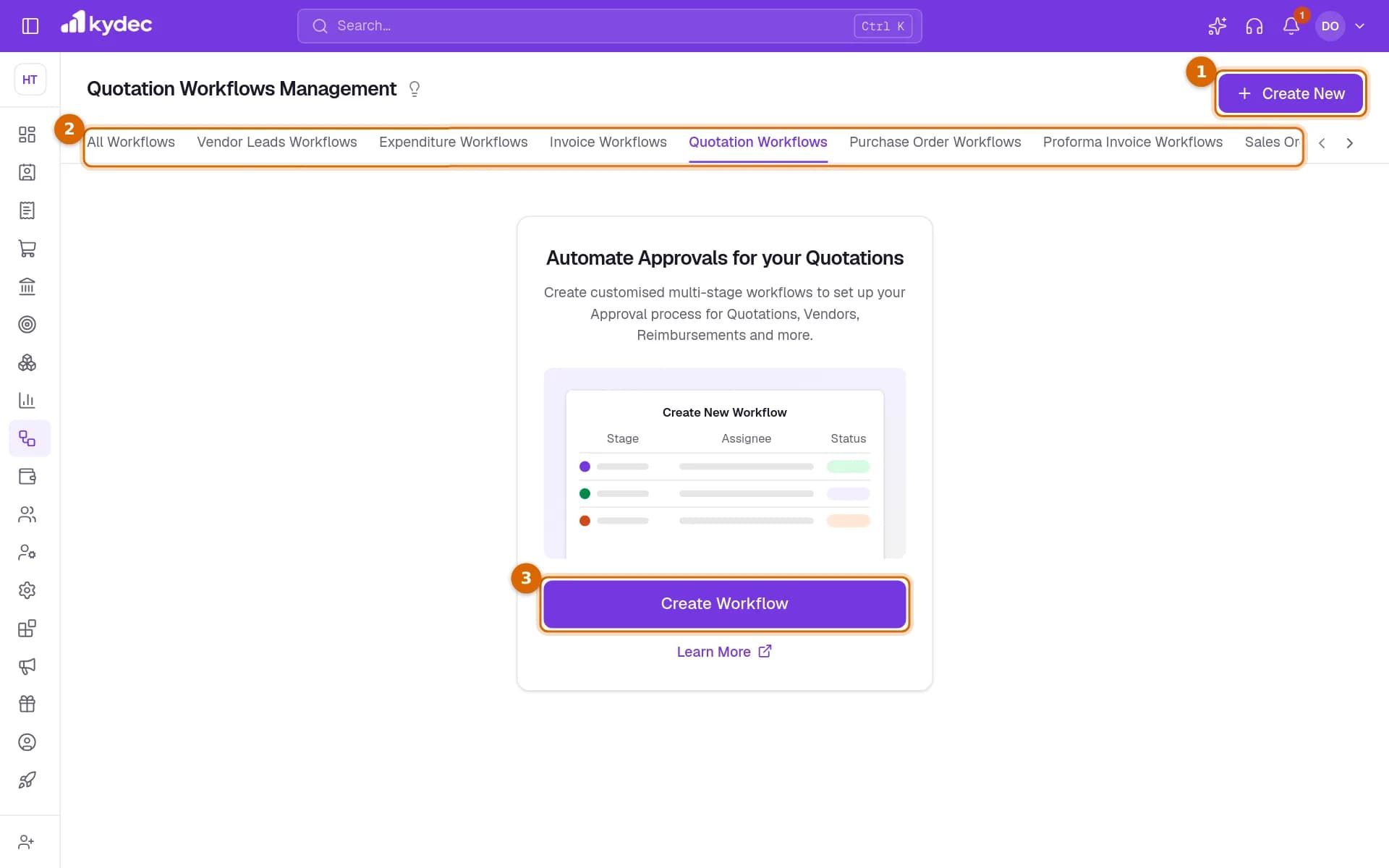Open the user settings sidebar icon
Viewport: 1389px width, 868px height.
pyautogui.click(x=27, y=552)
